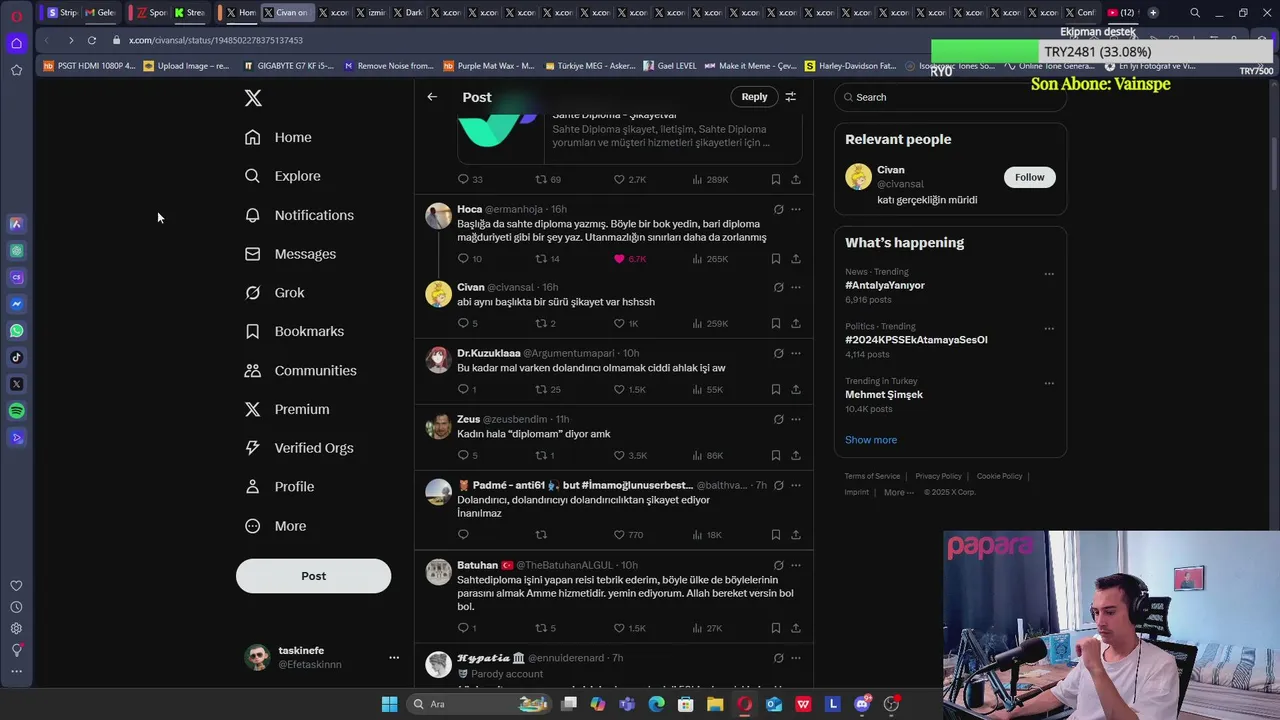Viewport: 1280px width, 720px height.
Task: Follow Civan in Relevant people
Action: point(1029,177)
